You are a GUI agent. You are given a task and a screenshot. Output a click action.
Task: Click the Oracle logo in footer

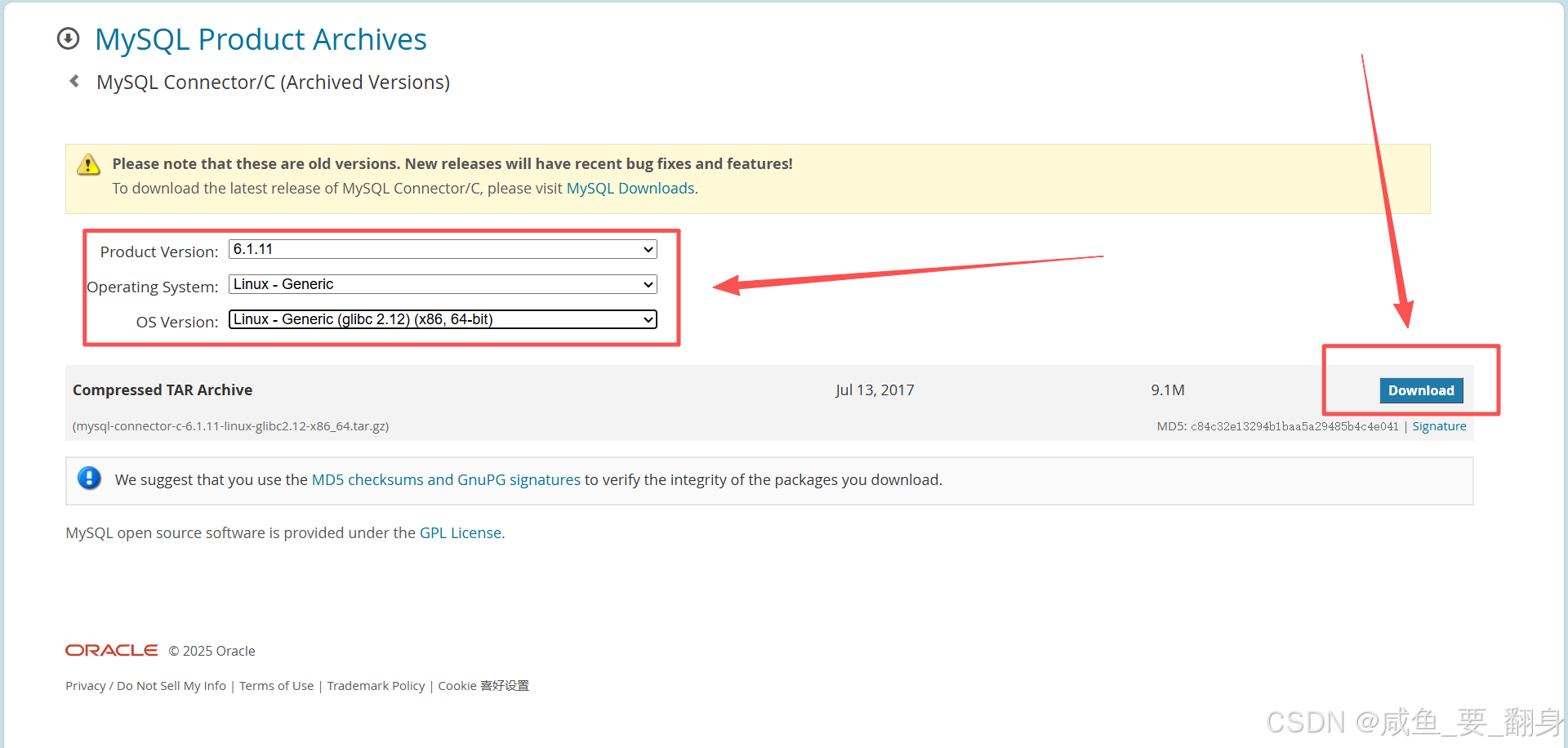[x=112, y=650]
